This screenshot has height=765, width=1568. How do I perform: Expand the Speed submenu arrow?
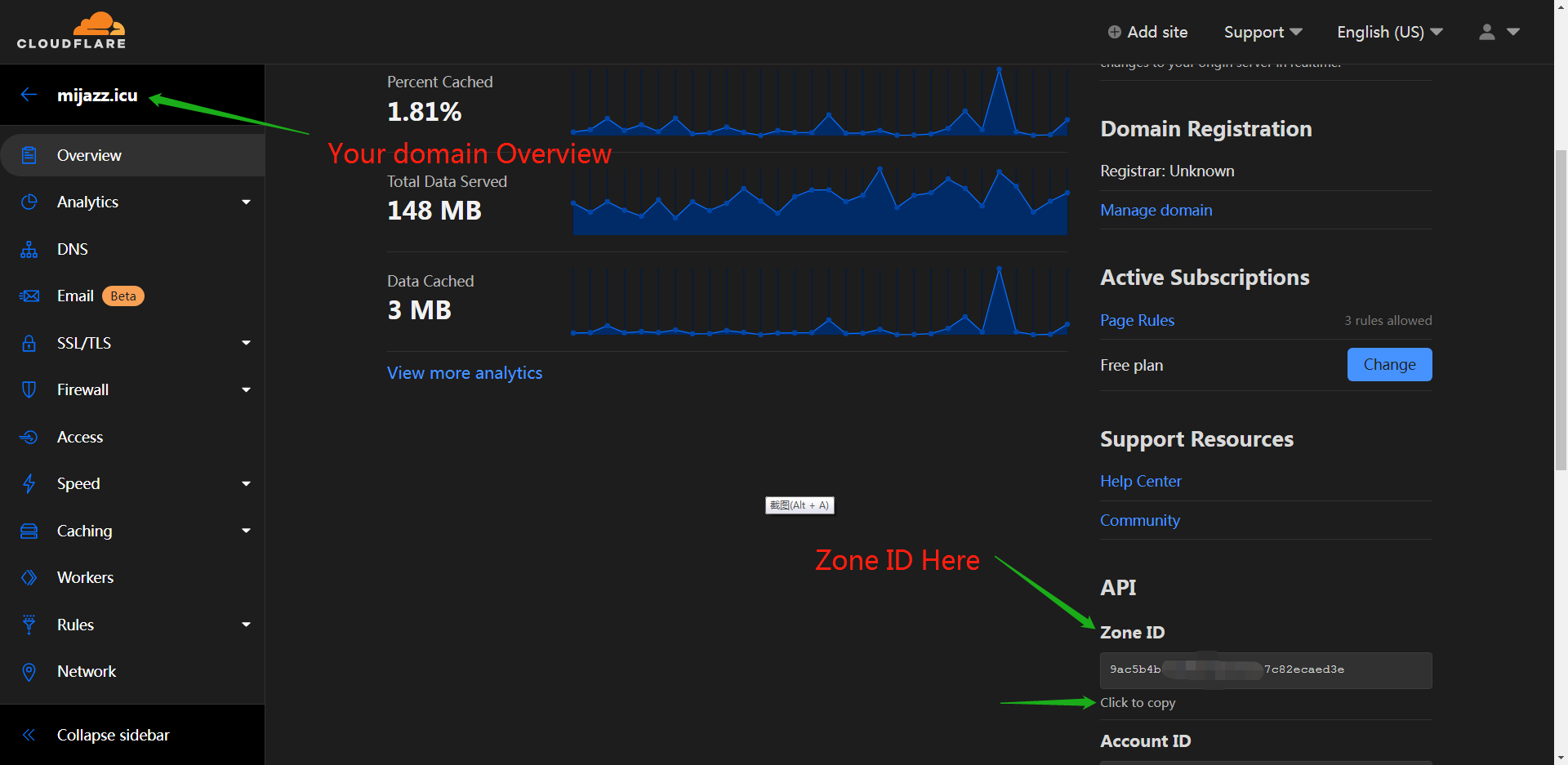246,483
